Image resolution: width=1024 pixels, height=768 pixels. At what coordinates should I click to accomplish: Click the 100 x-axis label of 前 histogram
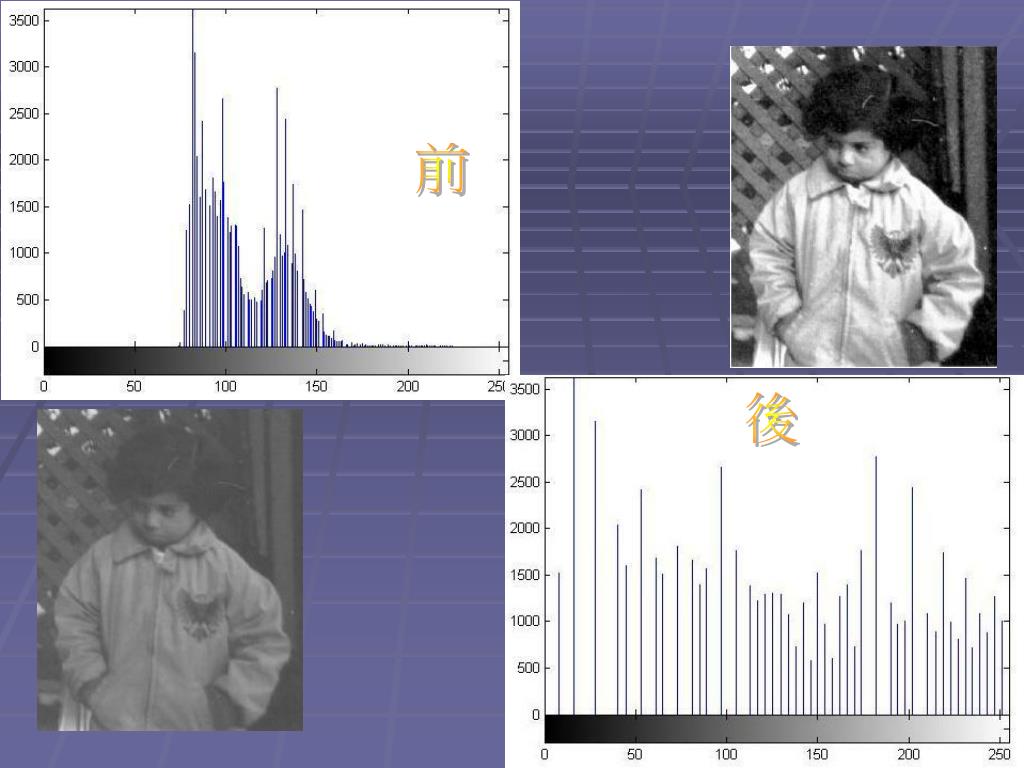click(225, 386)
